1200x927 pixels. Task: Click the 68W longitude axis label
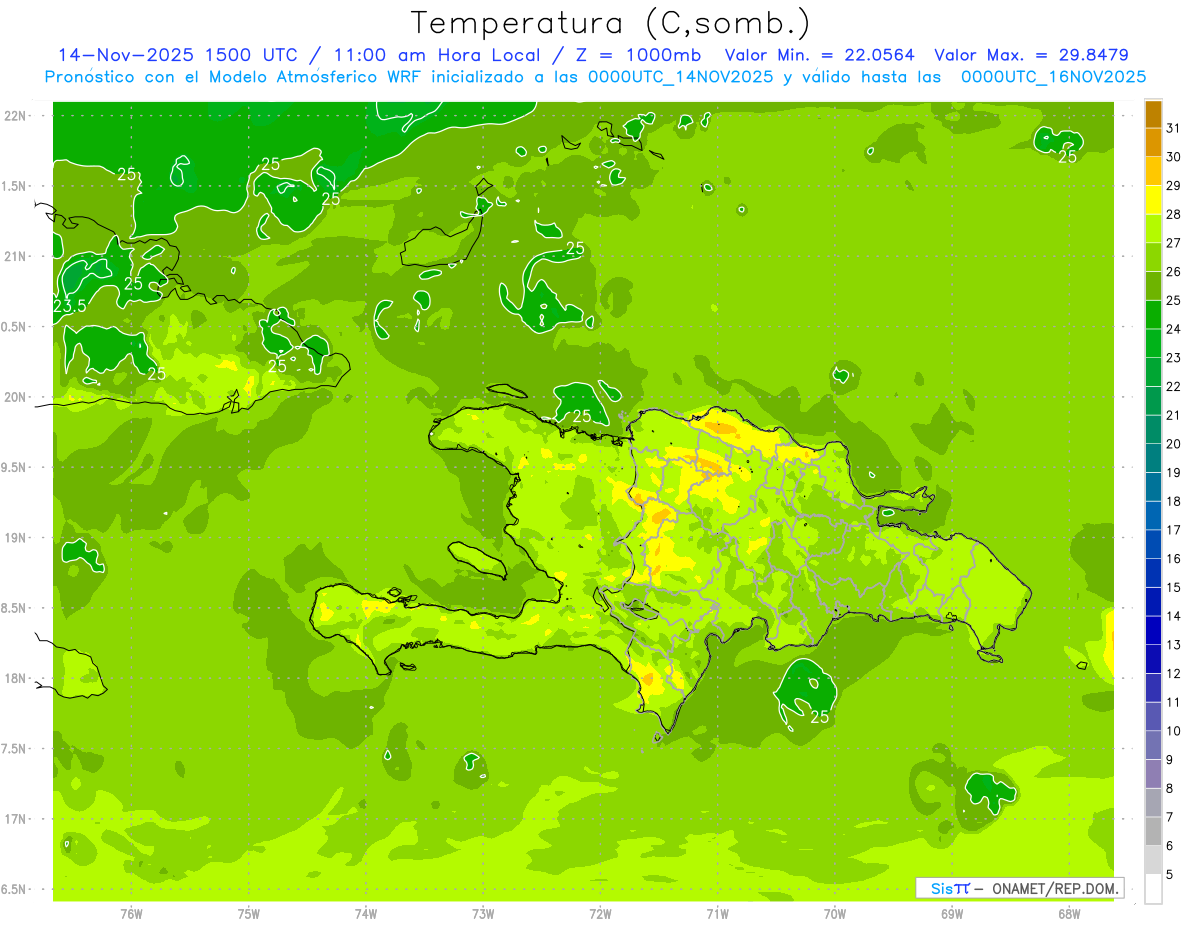click(1069, 914)
